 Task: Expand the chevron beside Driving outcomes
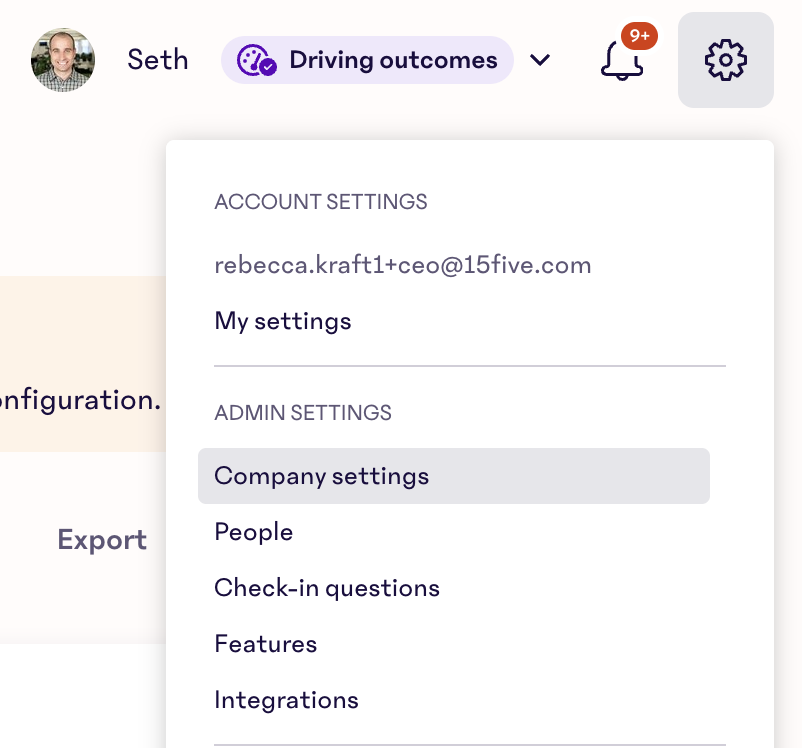pos(540,60)
